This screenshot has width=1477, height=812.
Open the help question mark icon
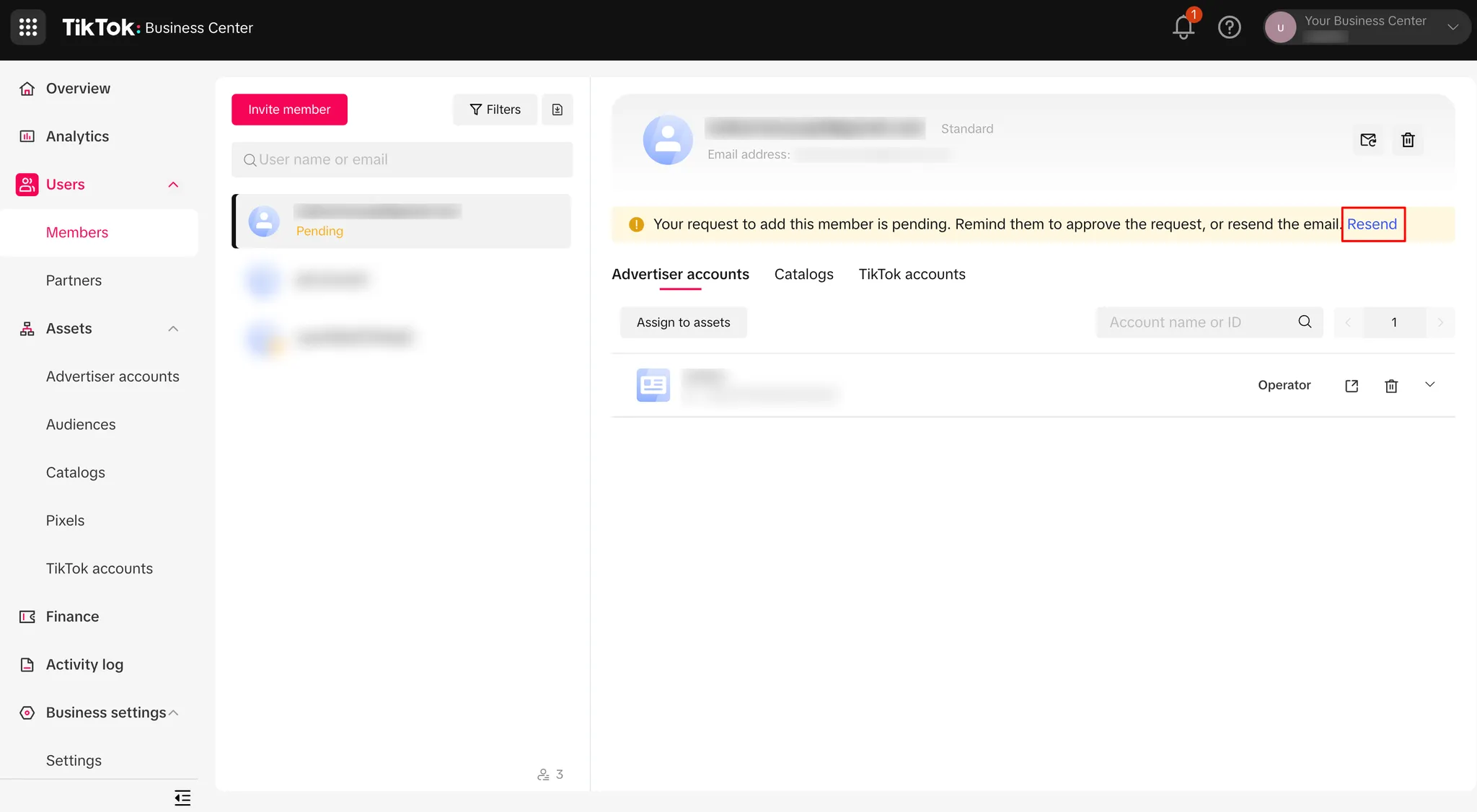1229,27
